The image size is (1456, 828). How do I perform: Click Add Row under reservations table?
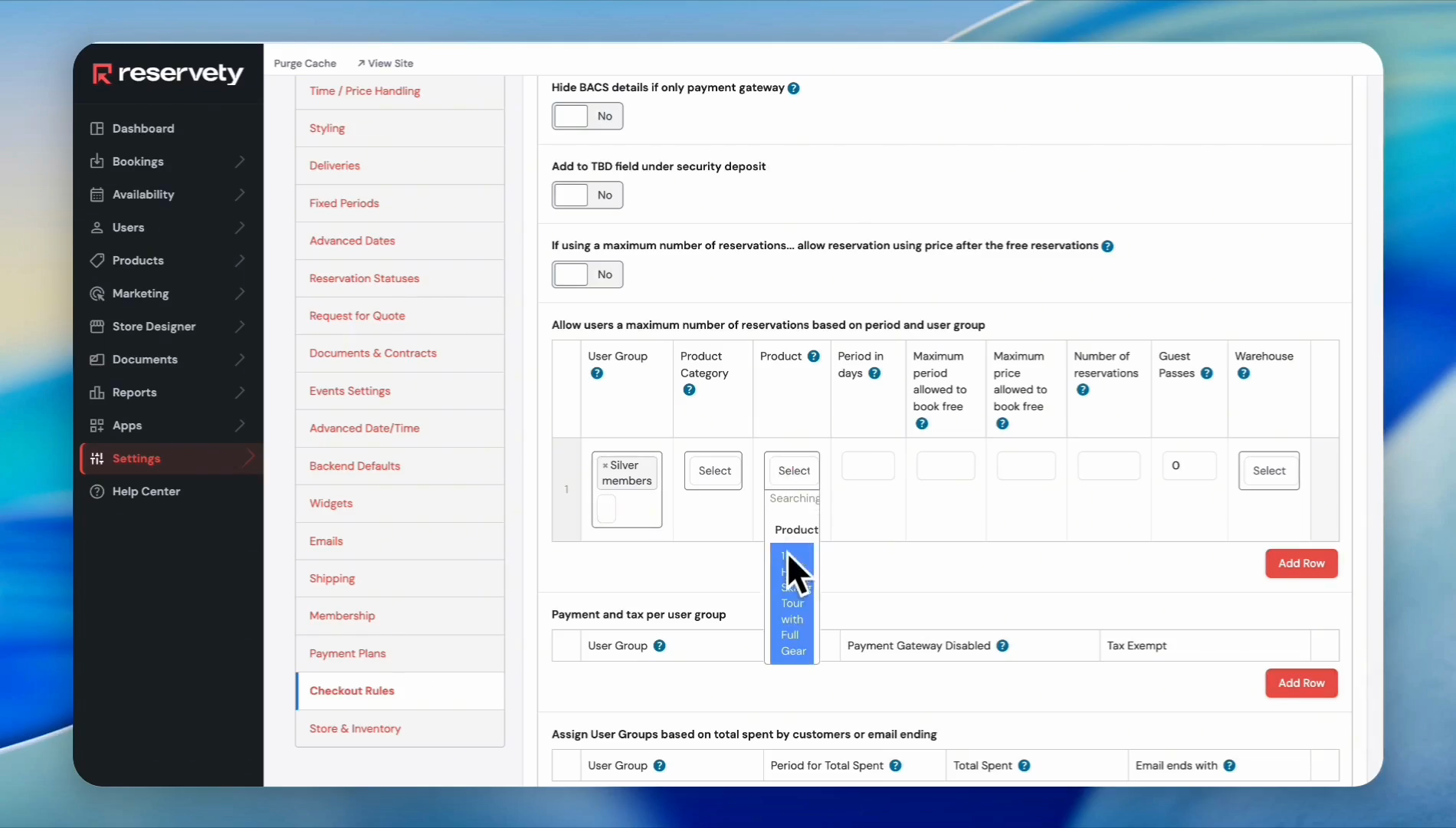[1300, 563]
